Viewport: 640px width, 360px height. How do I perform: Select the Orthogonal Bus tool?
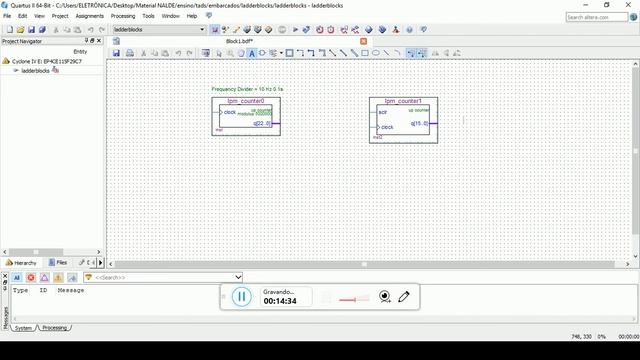click(311, 53)
